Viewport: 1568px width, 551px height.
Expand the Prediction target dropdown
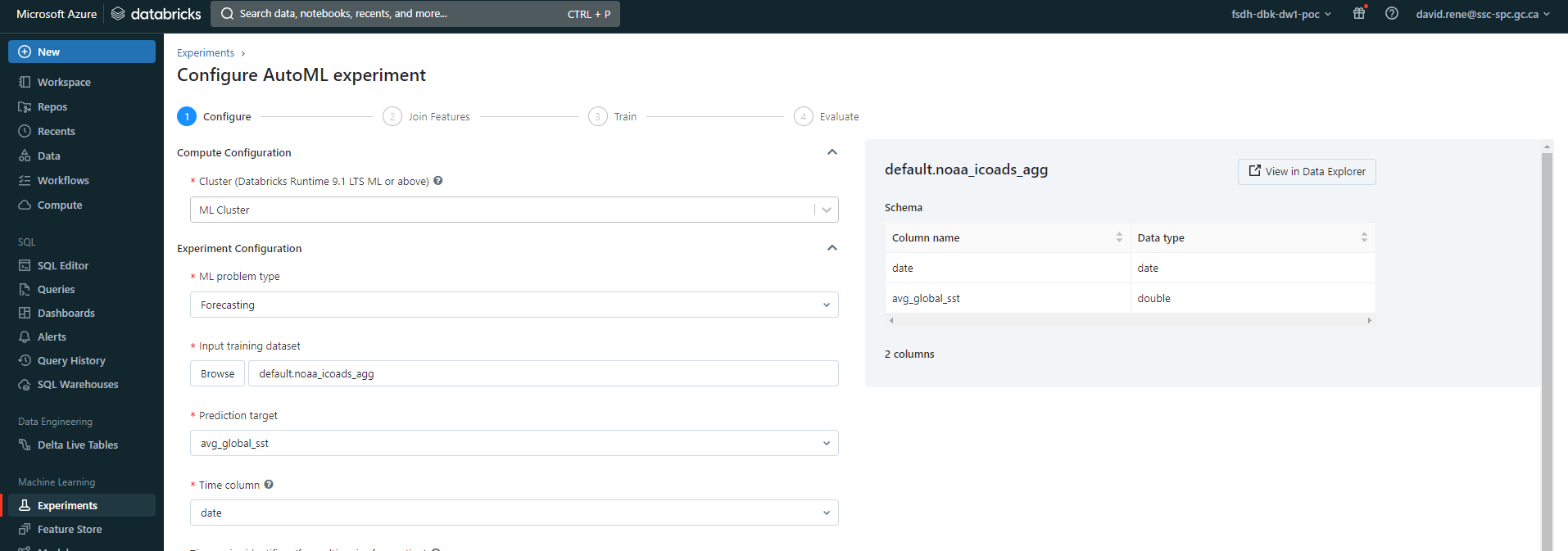tap(514, 443)
